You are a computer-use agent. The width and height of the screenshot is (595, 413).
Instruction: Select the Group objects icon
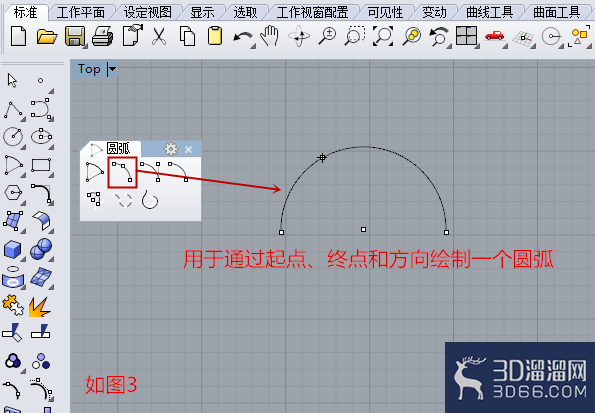13,361
